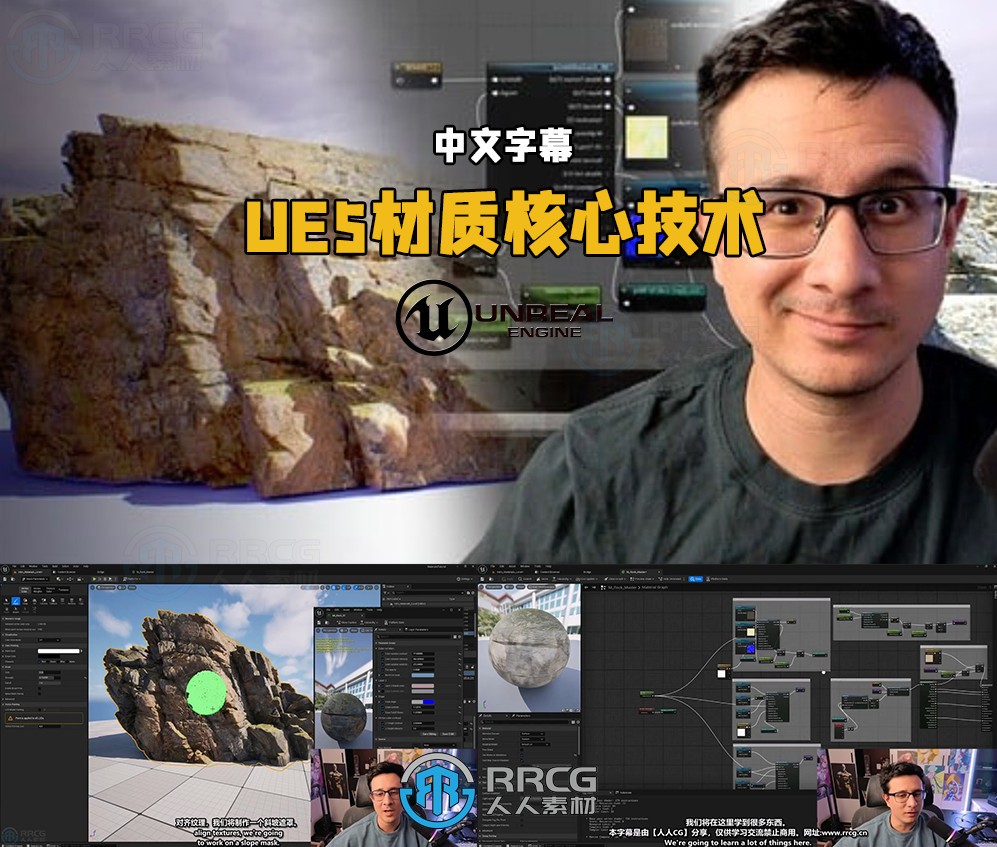The image size is (997, 847).
Task: Click the Outliner search field
Action: pyautogui.click(x=429, y=593)
